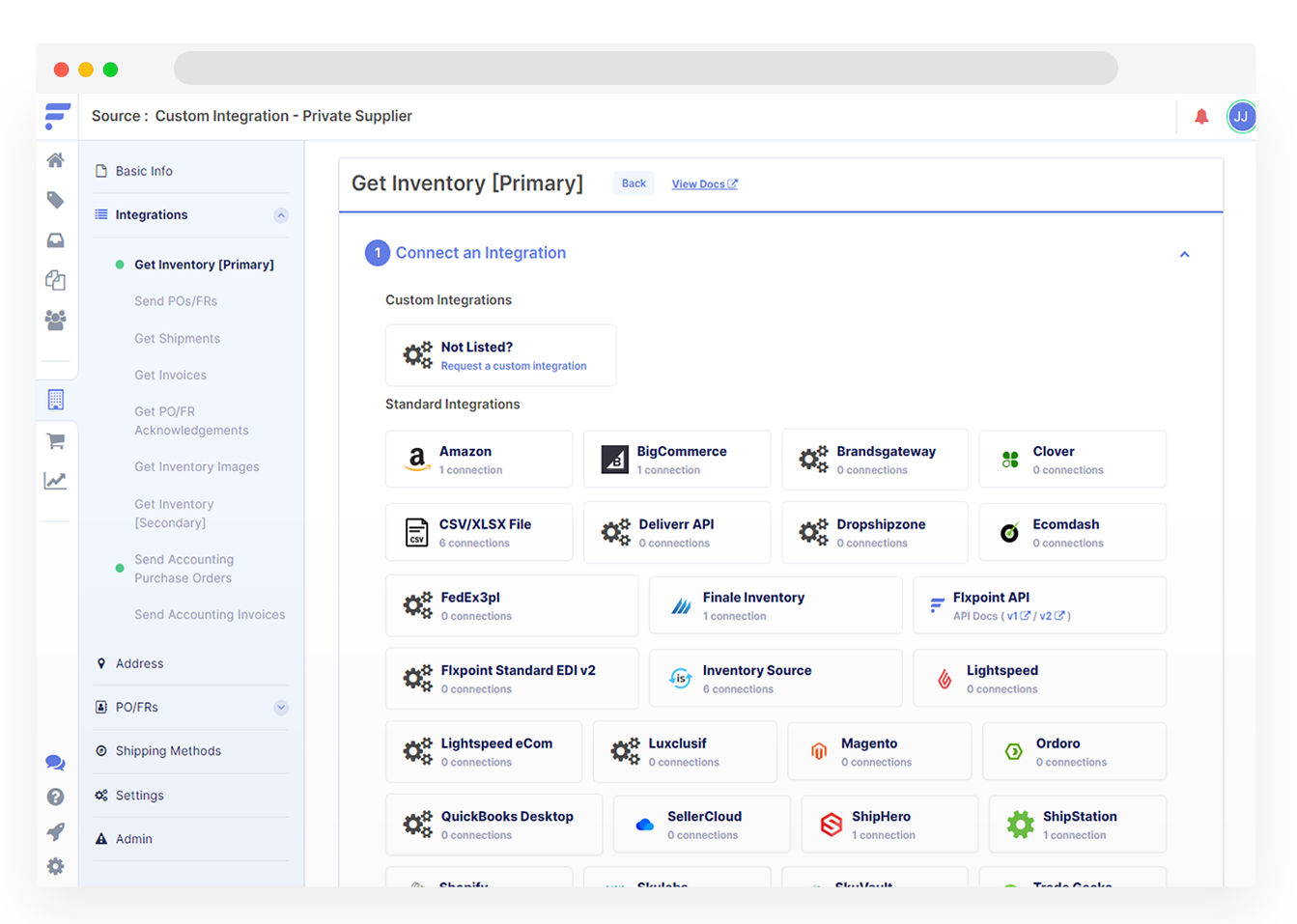The width and height of the screenshot is (1297, 924).
Task: Choose the Luxclusif integration card
Action: tap(685, 751)
